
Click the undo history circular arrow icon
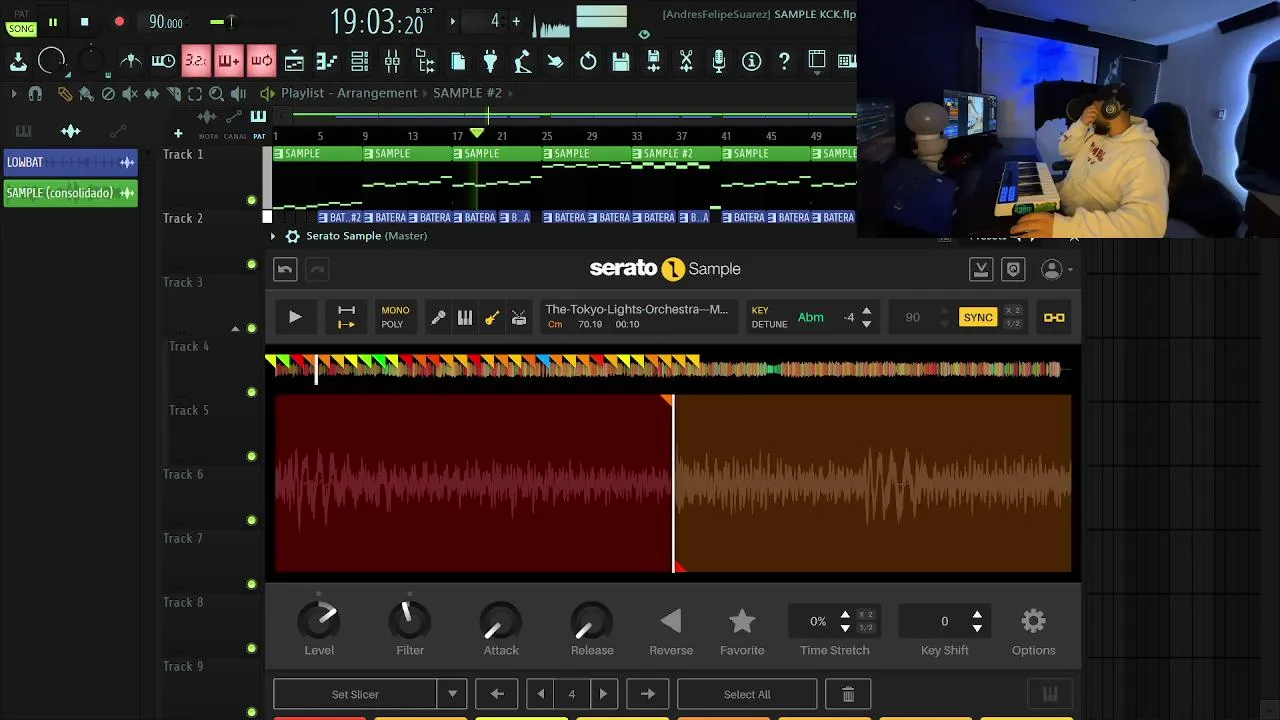tap(588, 61)
